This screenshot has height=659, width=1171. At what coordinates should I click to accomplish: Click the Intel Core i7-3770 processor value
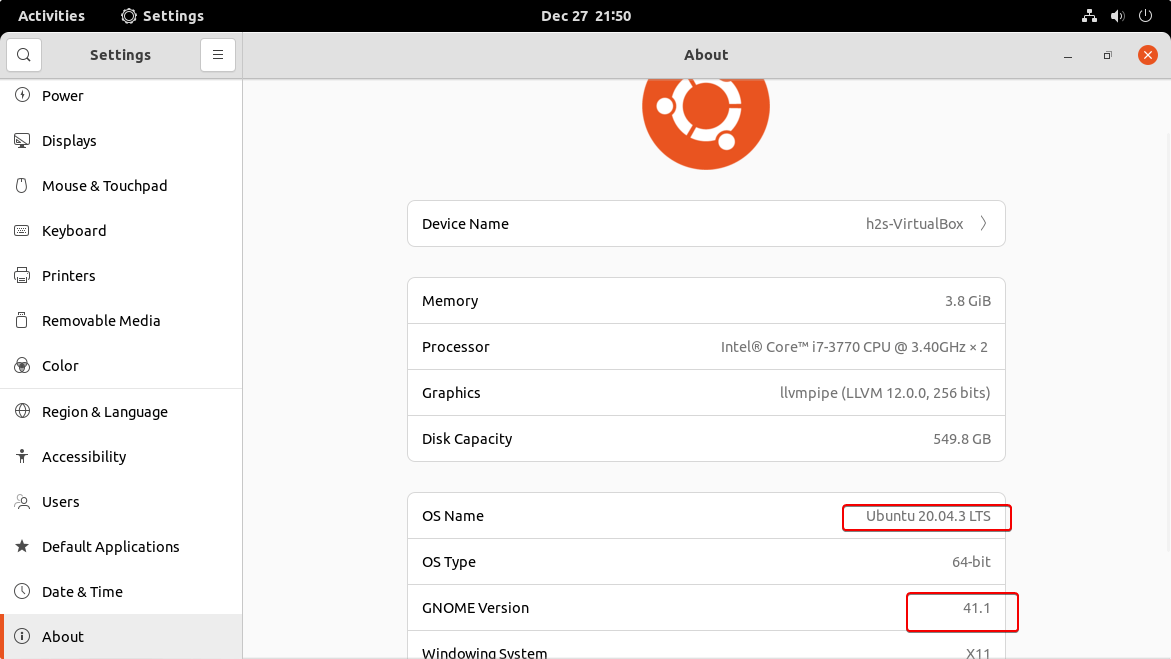(854, 347)
